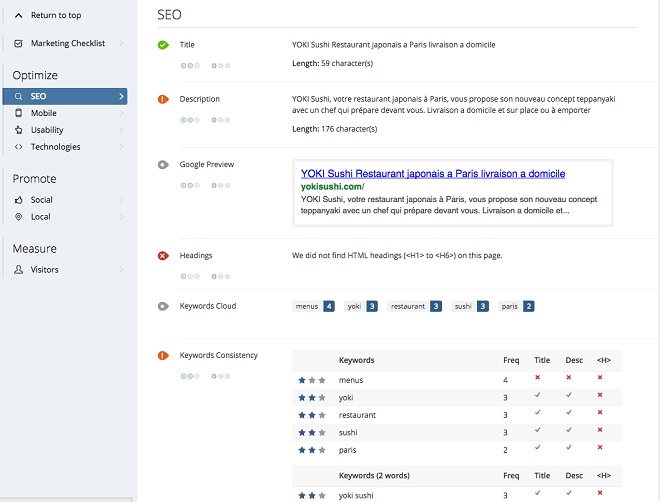660x502 pixels.
Task: Click the YOKI Sushi Google preview title link
Action: (x=433, y=173)
